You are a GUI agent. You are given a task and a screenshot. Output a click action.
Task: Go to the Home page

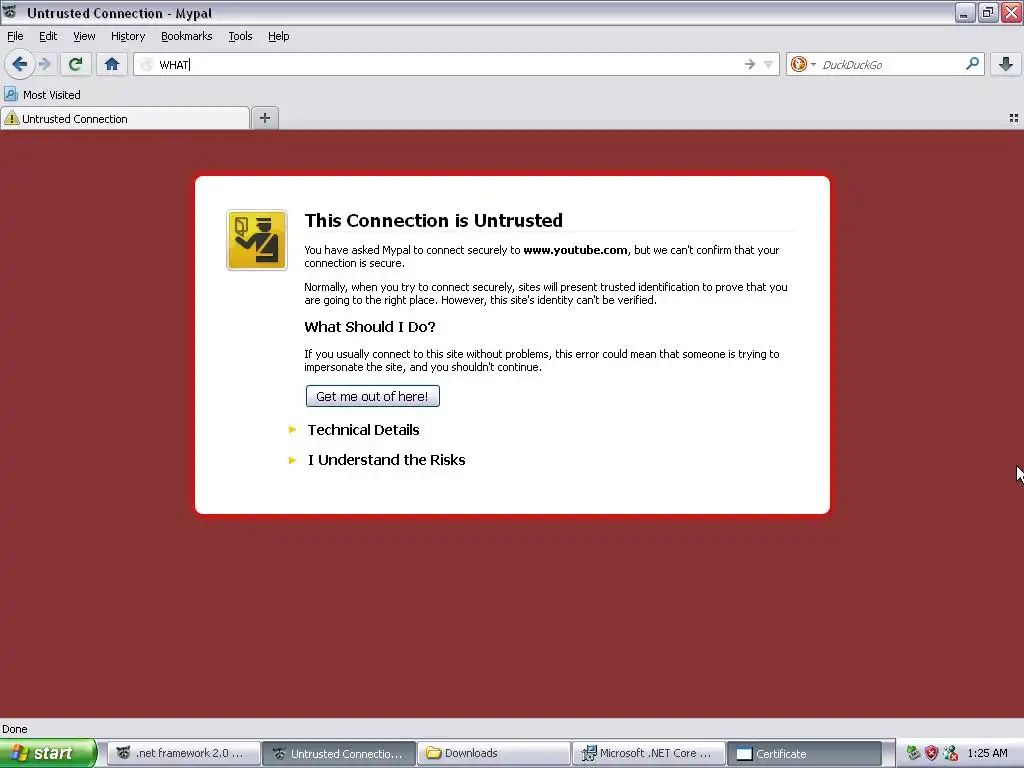(x=112, y=64)
